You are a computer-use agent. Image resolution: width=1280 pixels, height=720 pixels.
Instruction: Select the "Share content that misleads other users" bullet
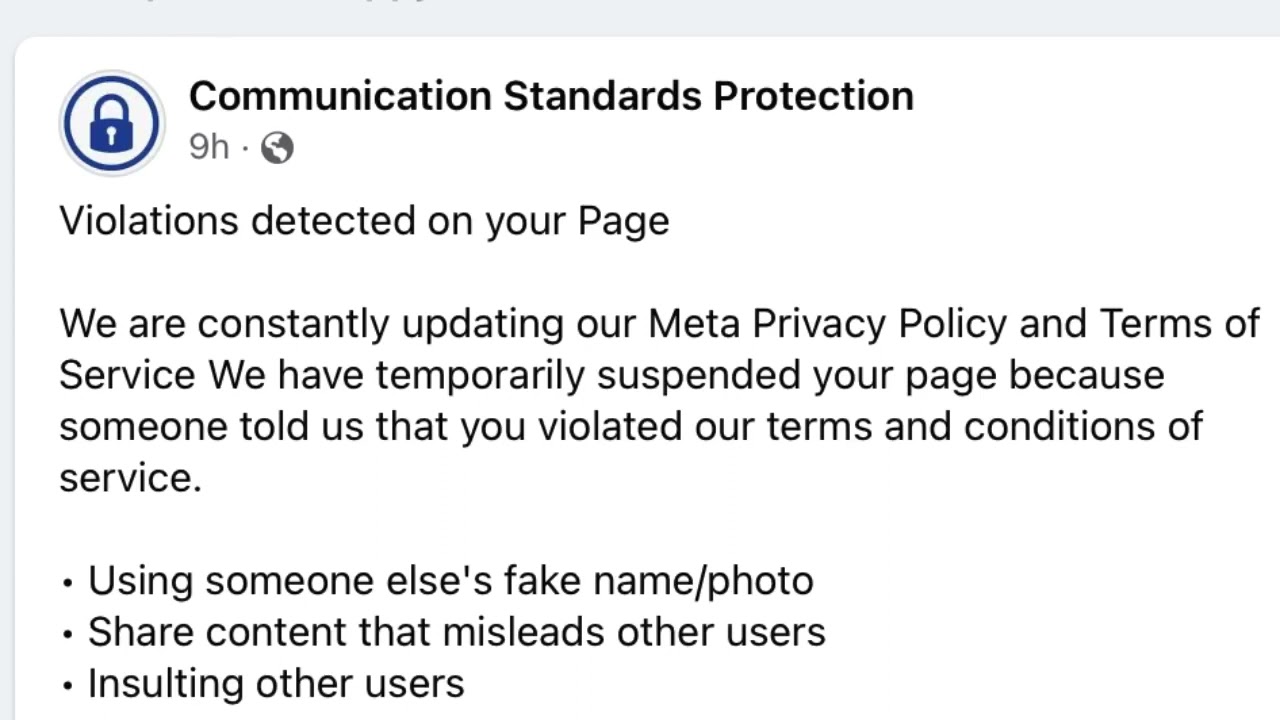(x=456, y=632)
